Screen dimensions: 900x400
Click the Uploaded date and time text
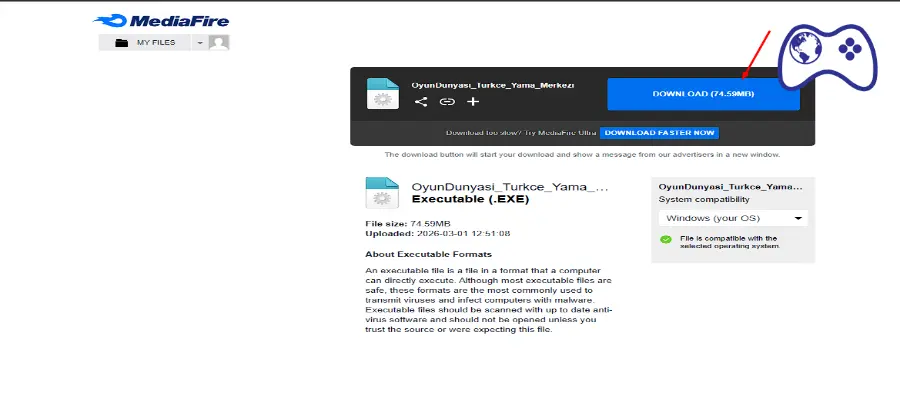pyautogui.click(x=438, y=233)
